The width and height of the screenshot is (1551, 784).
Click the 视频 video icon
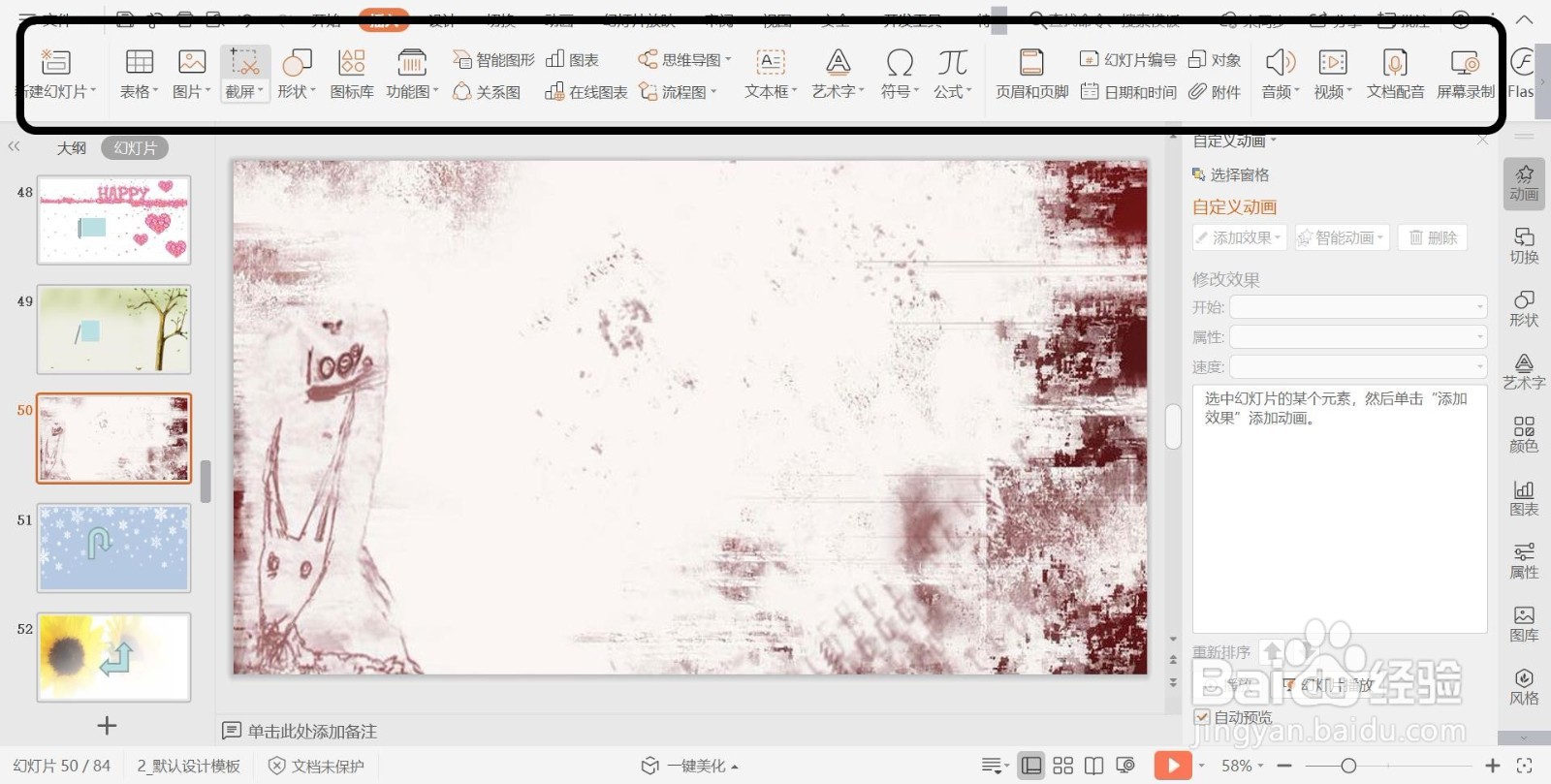[1333, 62]
